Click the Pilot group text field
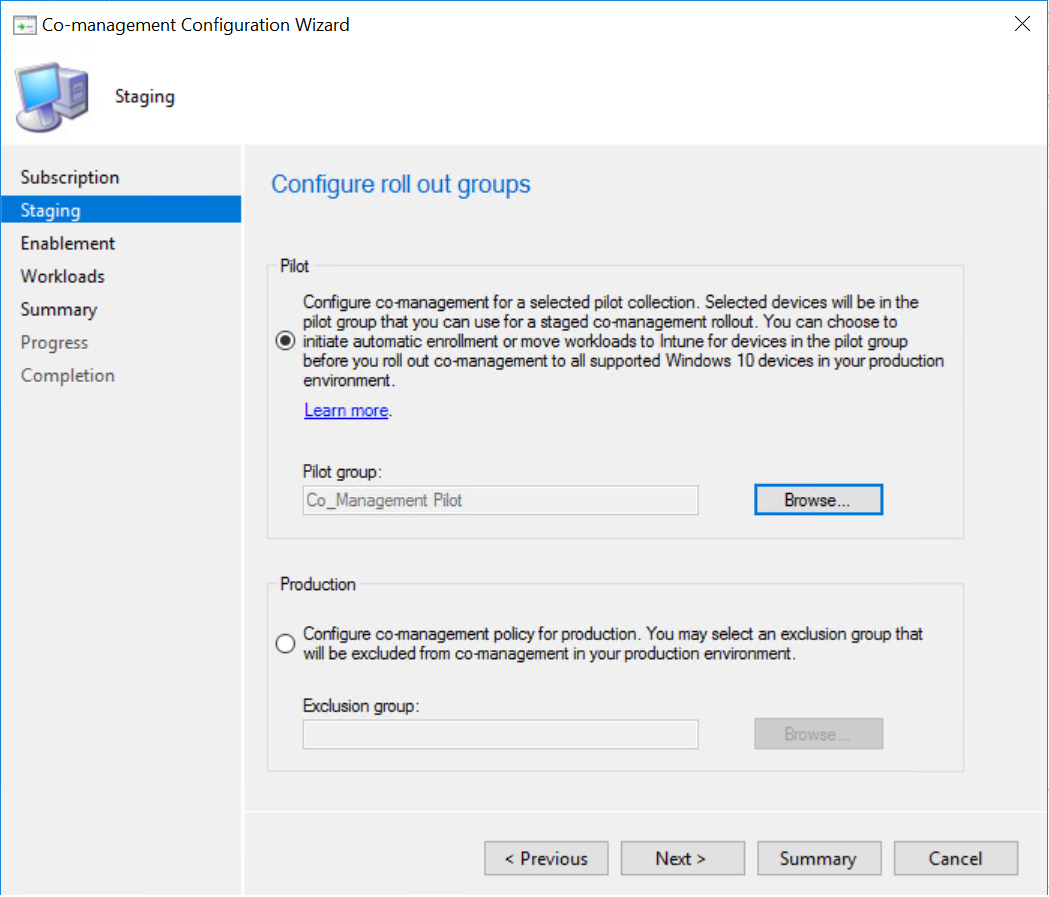Viewport: 1049px width, 897px height. [500, 499]
